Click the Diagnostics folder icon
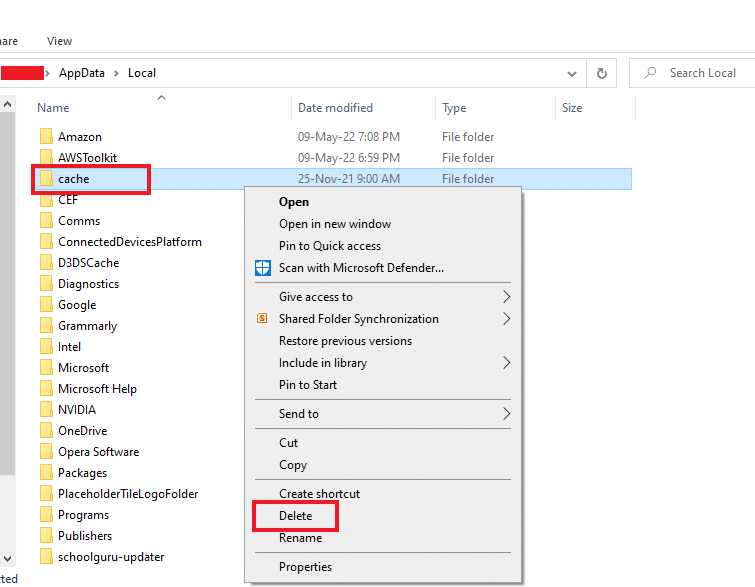755x587 pixels. tap(46, 284)
